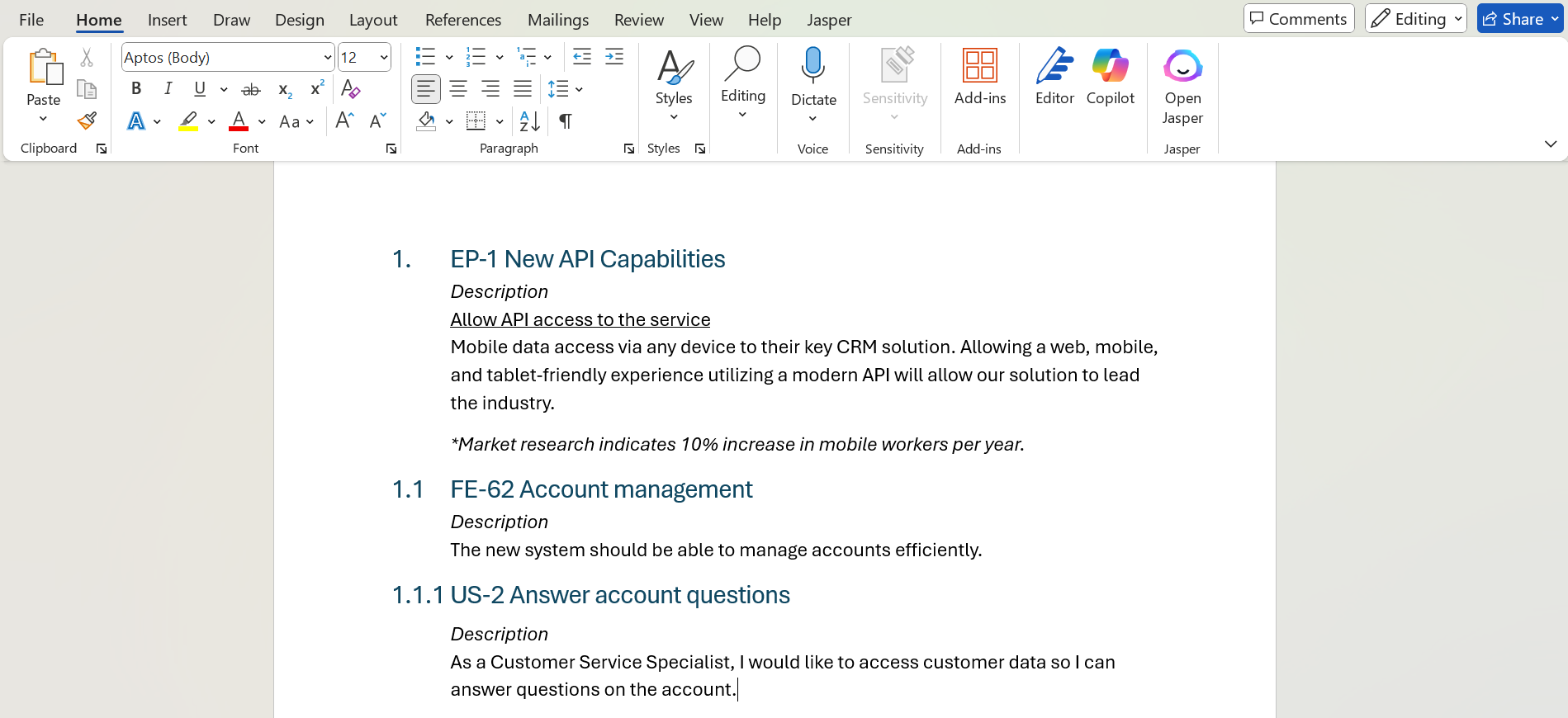Image resolution: width=1568 pixels, height=718 pixels.
Task: Open underline style dropdown arrow
Action: click(224, 89)
